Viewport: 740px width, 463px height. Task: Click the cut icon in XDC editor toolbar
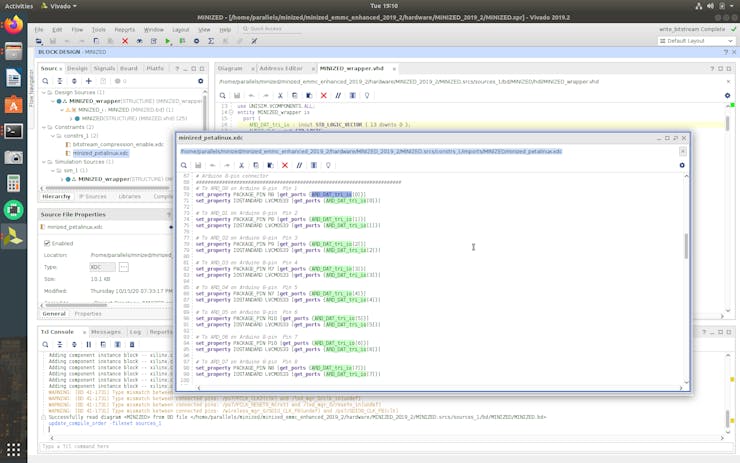coord(242,165)
